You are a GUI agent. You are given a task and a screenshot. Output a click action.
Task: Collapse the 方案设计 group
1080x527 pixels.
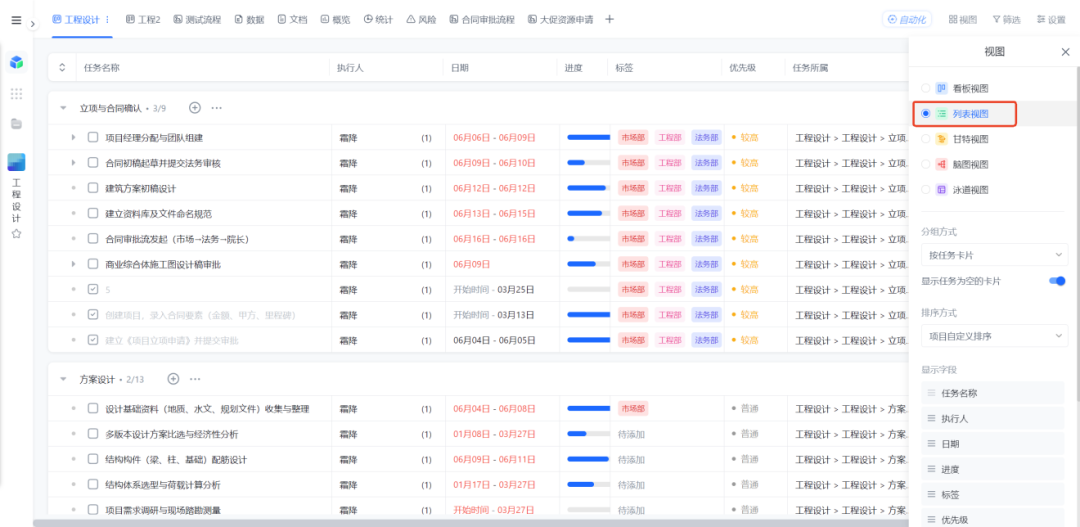point(63,379)
